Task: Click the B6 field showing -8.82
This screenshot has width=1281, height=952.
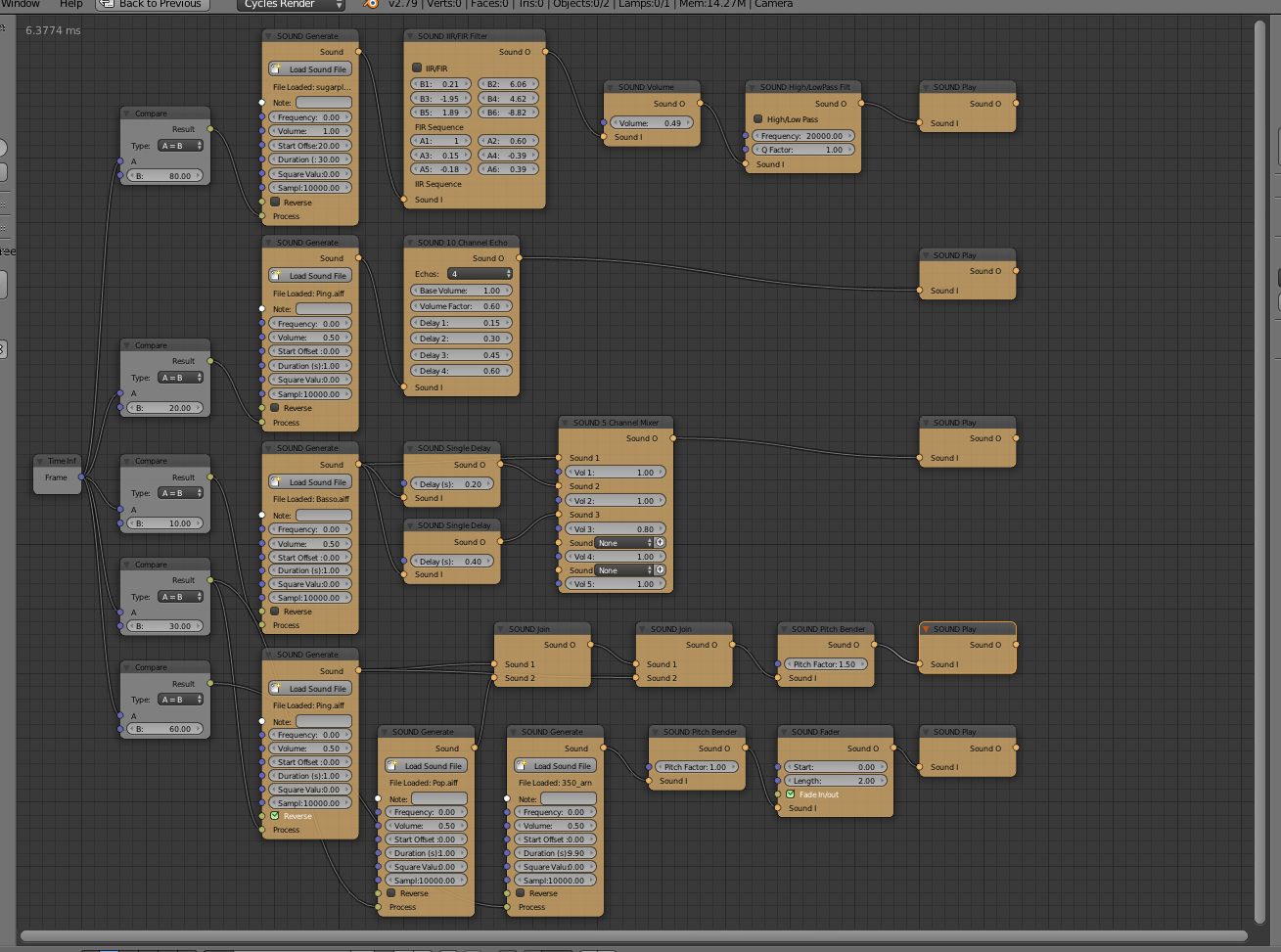Action: click(x=508, y=113)
